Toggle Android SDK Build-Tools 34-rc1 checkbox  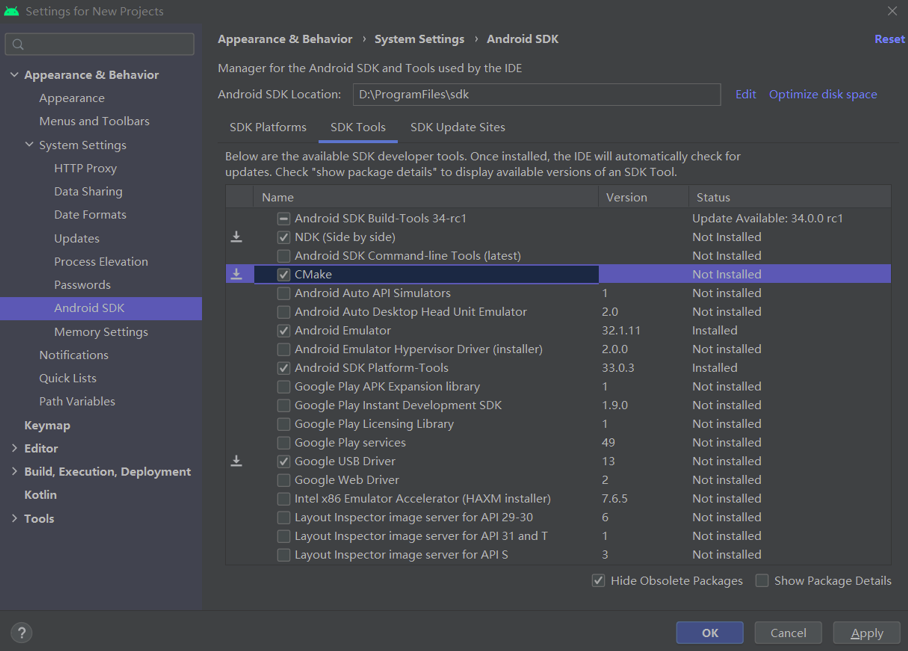point(284,218)
